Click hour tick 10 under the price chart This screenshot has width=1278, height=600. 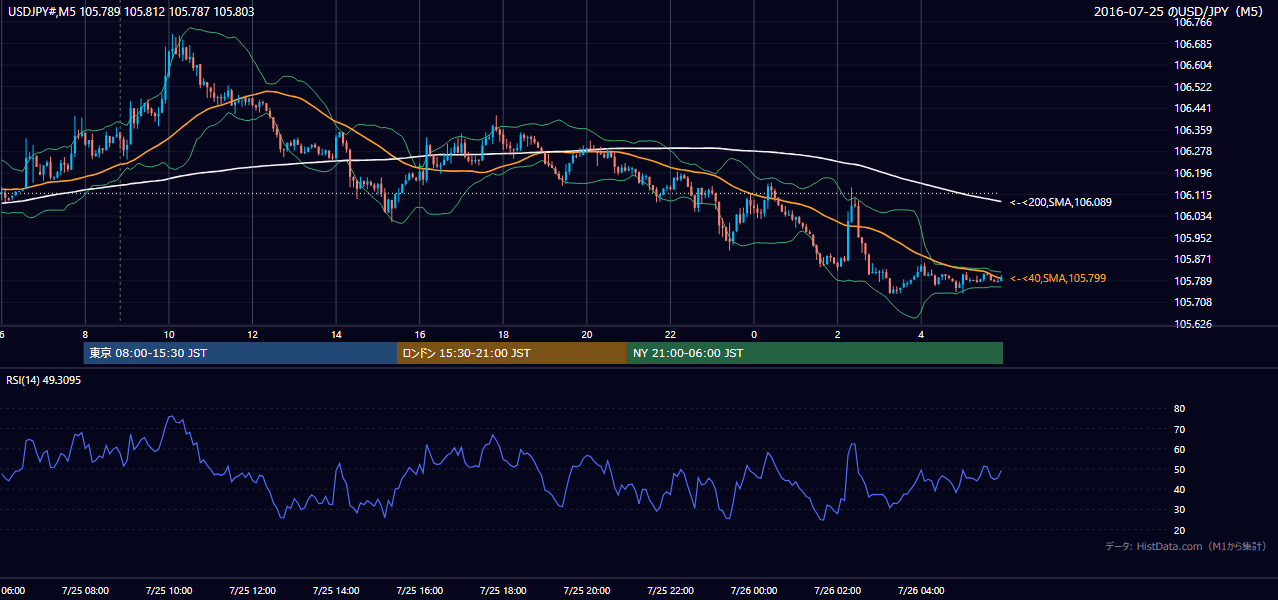coord(169,335)
